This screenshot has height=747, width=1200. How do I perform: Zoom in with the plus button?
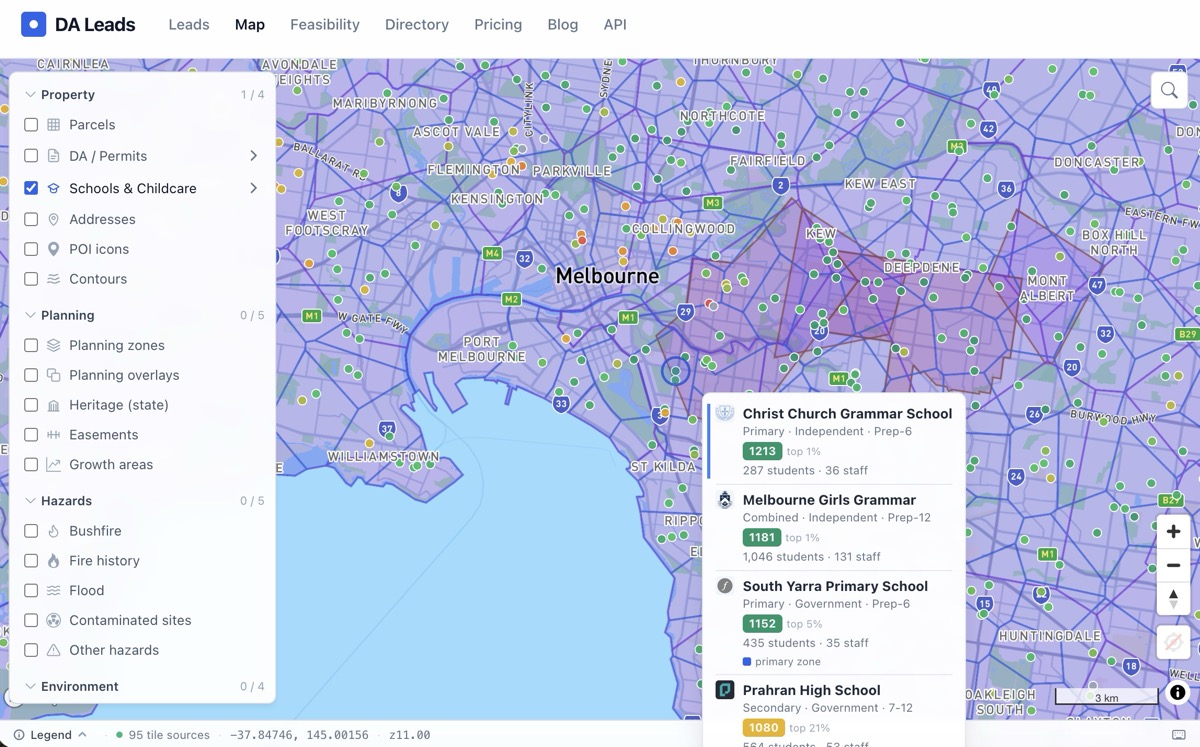[x=1174, y=532]
